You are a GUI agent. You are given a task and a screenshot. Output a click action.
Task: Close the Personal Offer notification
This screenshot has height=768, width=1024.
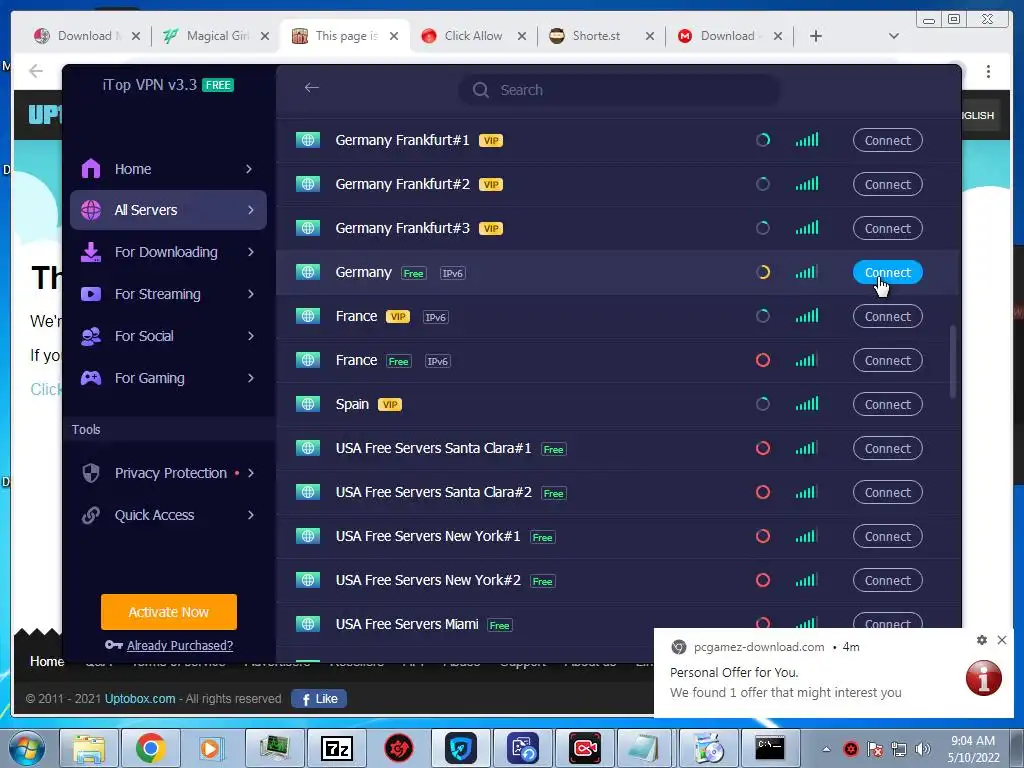1002,640
